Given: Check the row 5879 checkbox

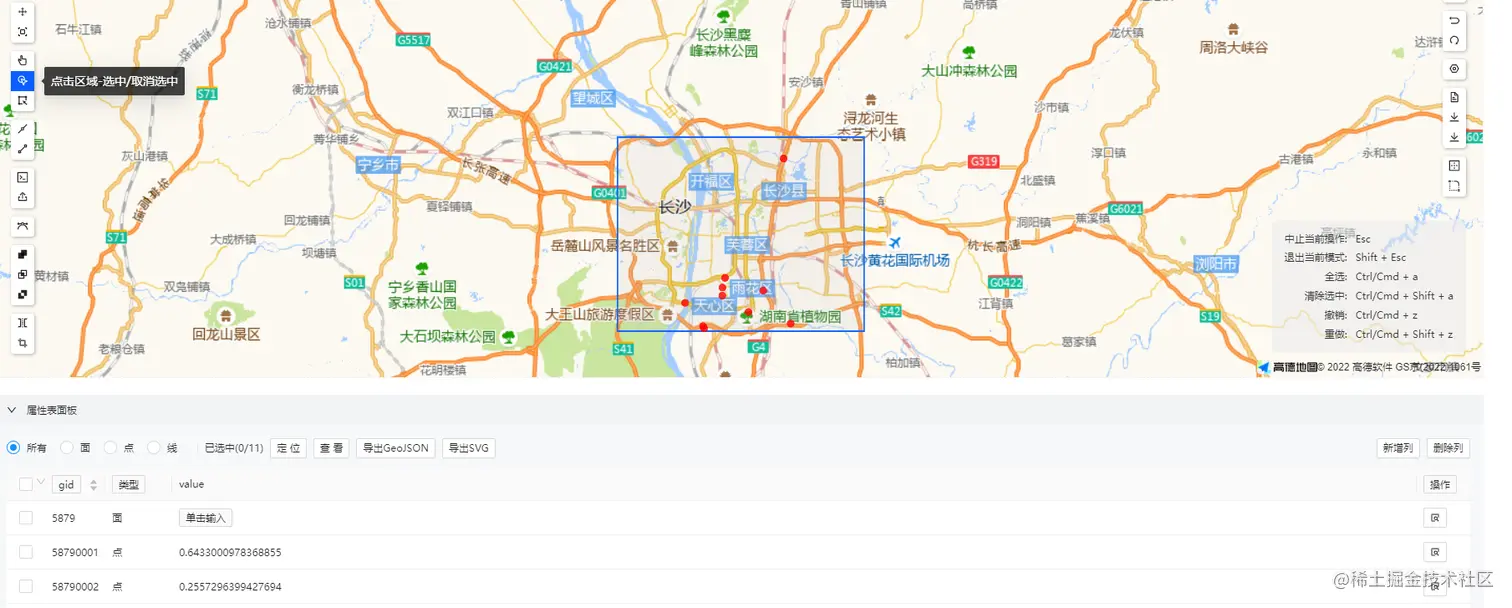Looking at the screenshot, I should pos(26,518).
